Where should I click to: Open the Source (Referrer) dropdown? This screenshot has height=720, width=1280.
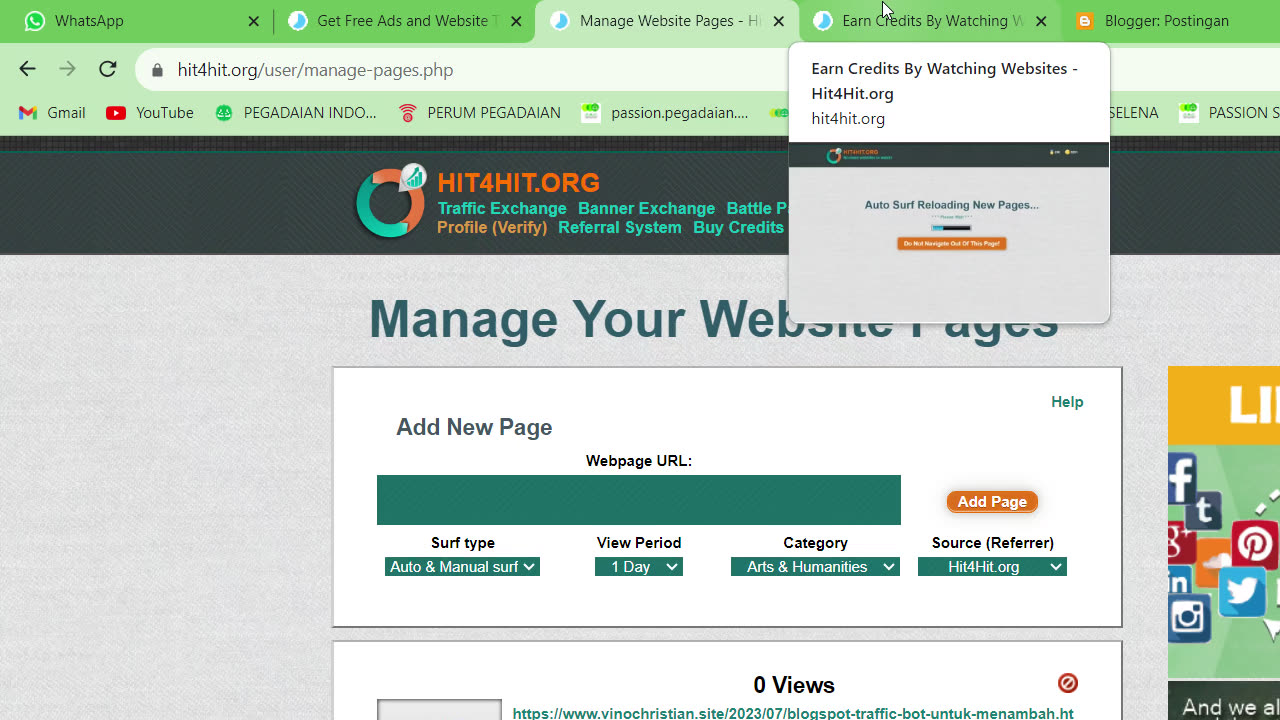point(992,567)
